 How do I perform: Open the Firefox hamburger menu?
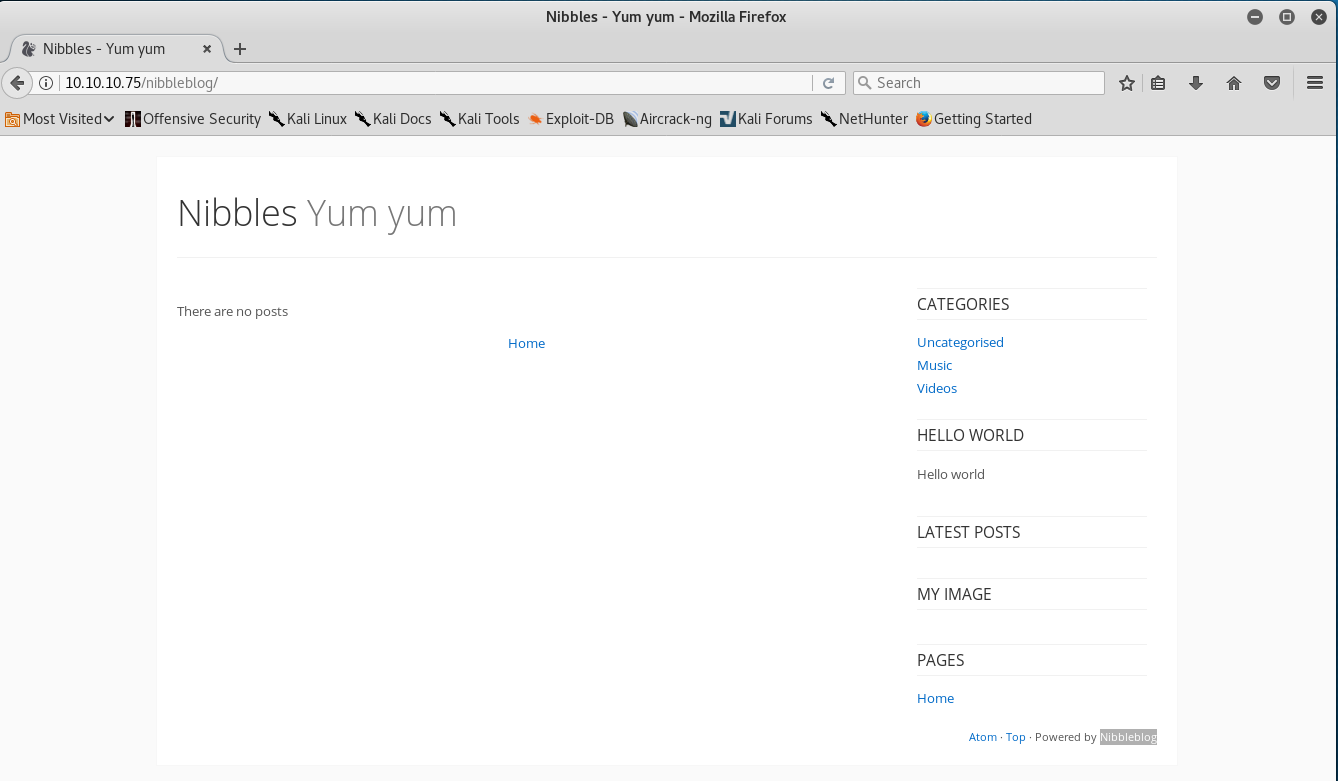(x=1315, y=83)
